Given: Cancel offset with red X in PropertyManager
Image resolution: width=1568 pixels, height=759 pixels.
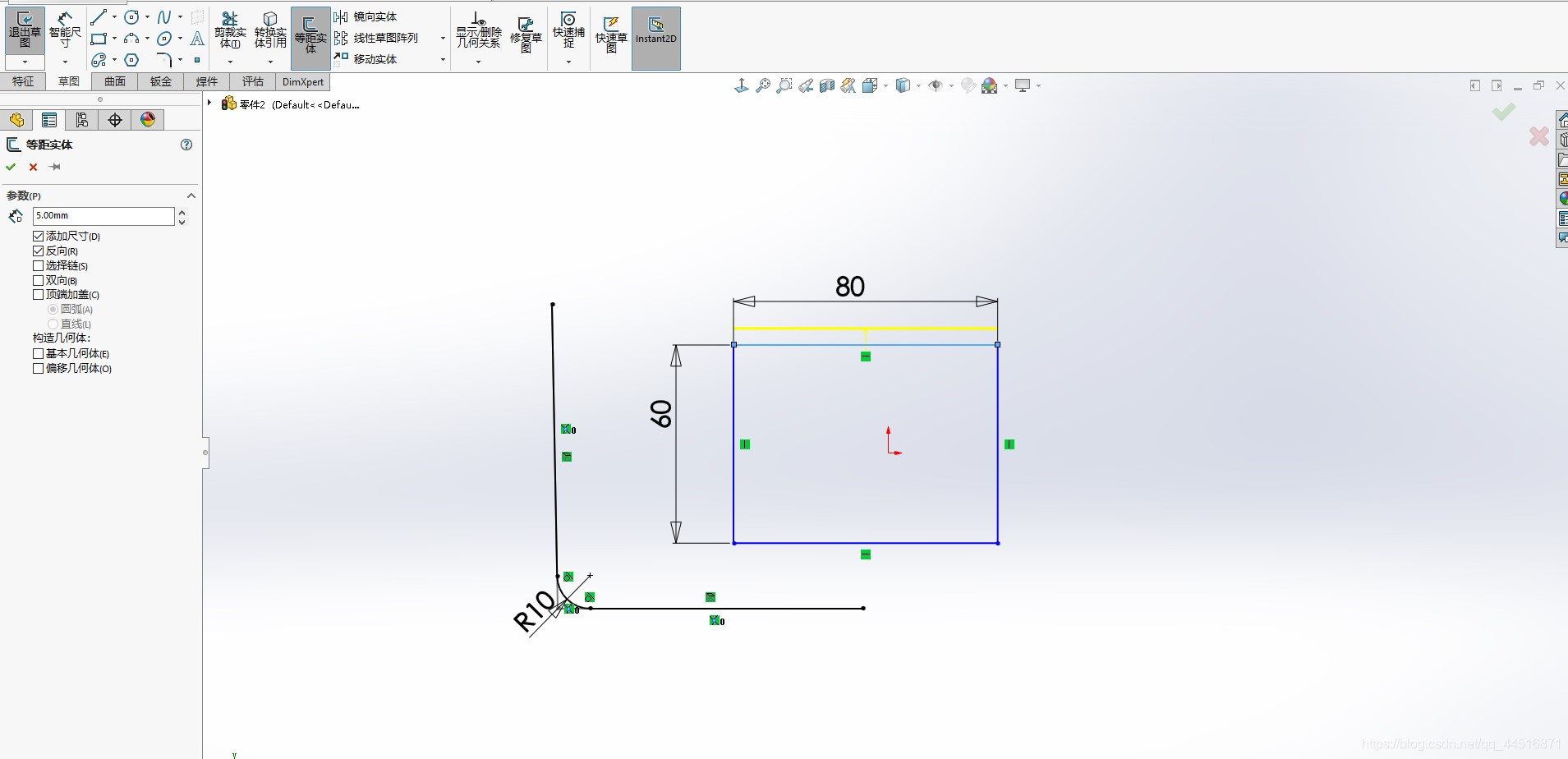Looking at the screenshot, I should pos(33,167).
